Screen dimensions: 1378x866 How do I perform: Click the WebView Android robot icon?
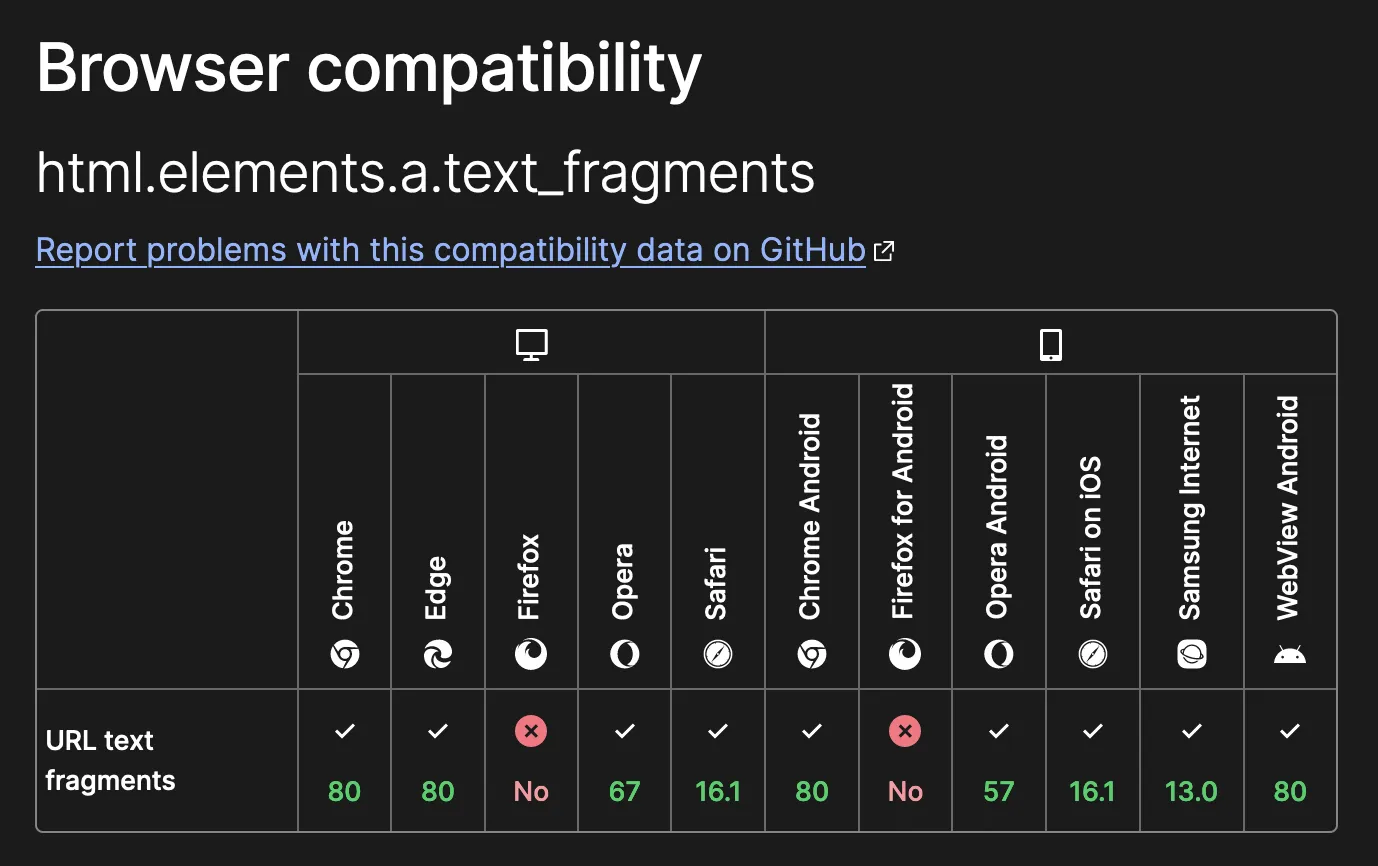coord(1290,655)
